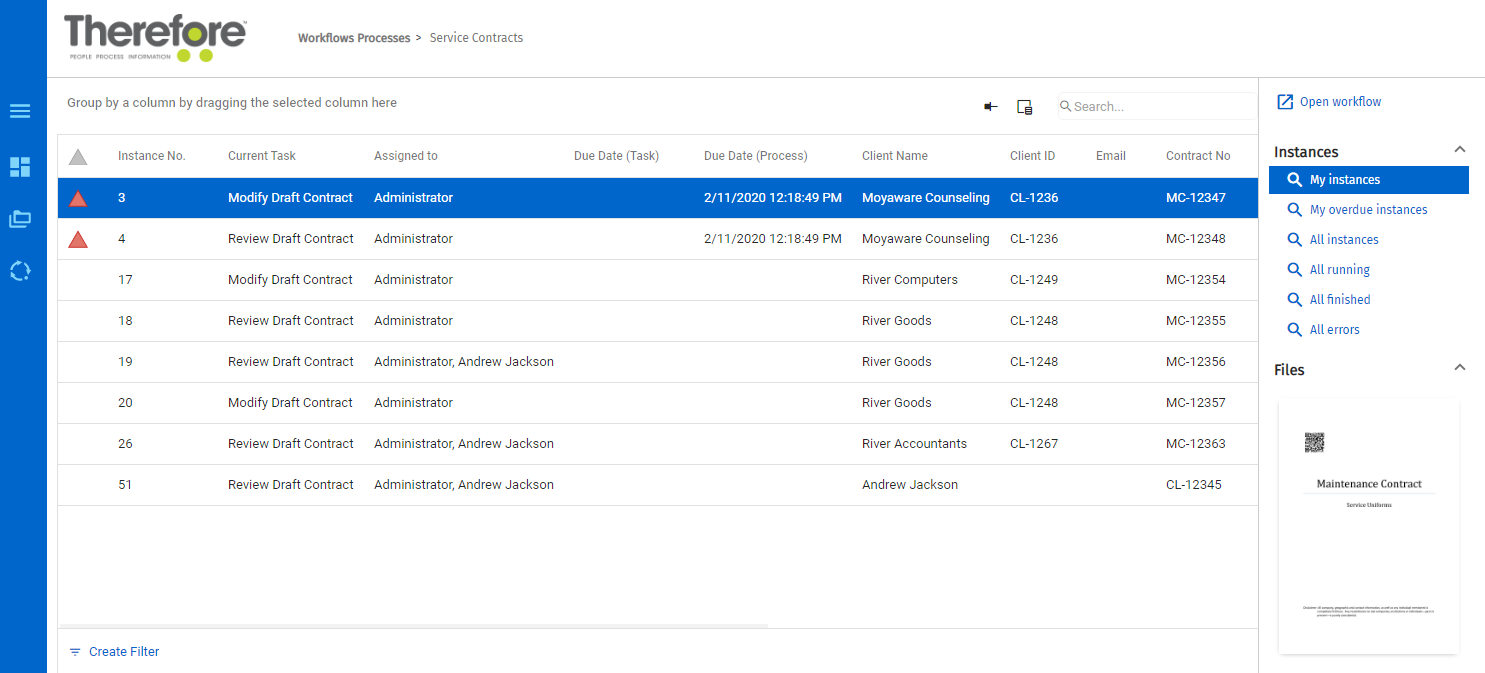Screen dimensions: 1485x673
Task: Select instance number 51
Action: (x=125, y=485)
